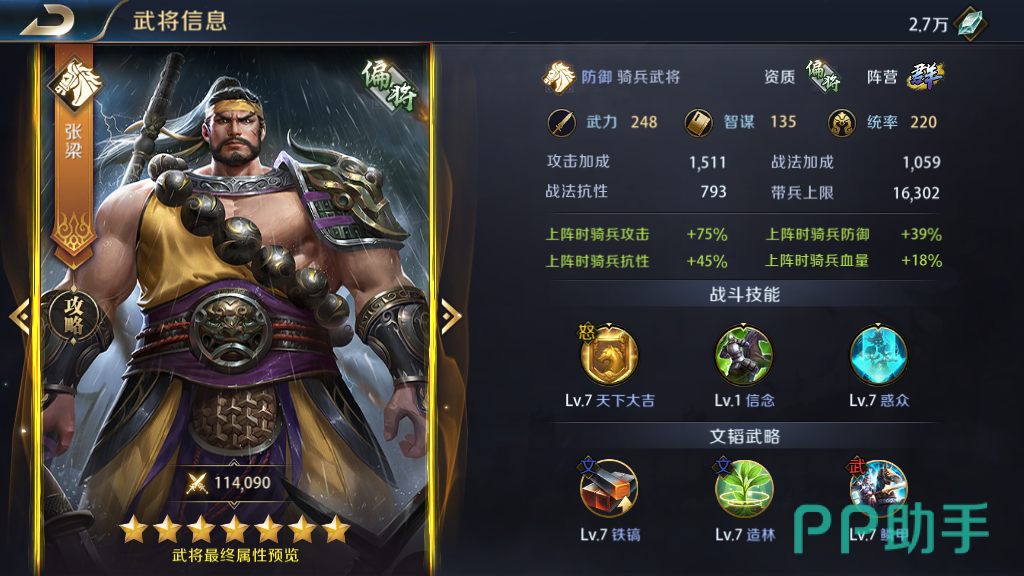
Task: Tap the back arrow icon
Action: pyautogui.click(x=48, y=20)
